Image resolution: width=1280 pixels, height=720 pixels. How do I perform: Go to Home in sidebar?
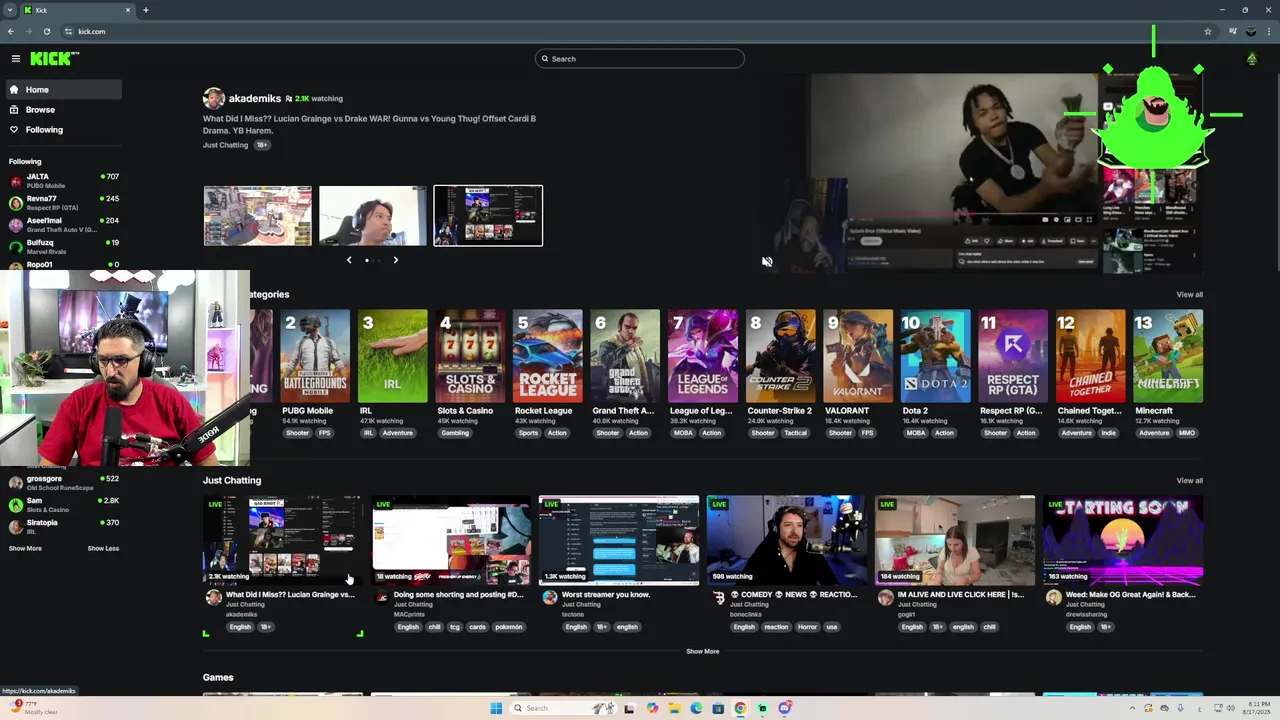(x=62, y=90)
